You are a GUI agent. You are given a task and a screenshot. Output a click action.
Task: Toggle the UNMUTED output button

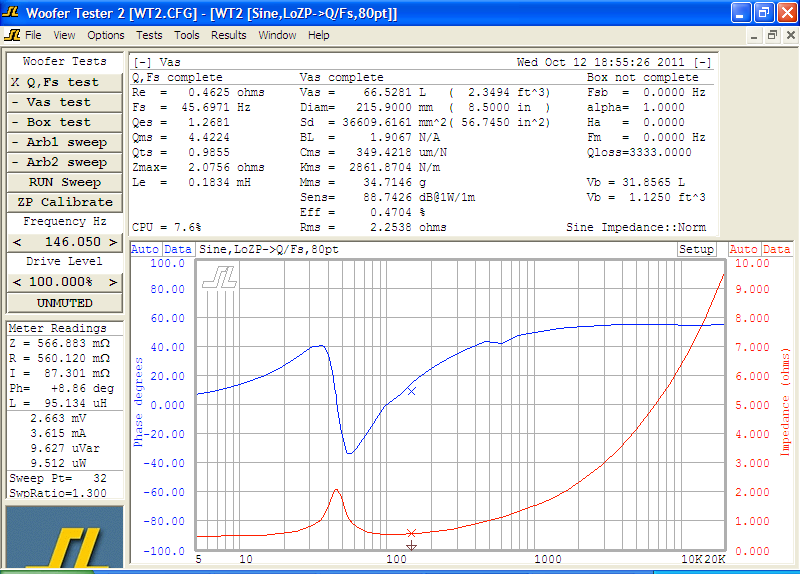[x=64, y=303]
